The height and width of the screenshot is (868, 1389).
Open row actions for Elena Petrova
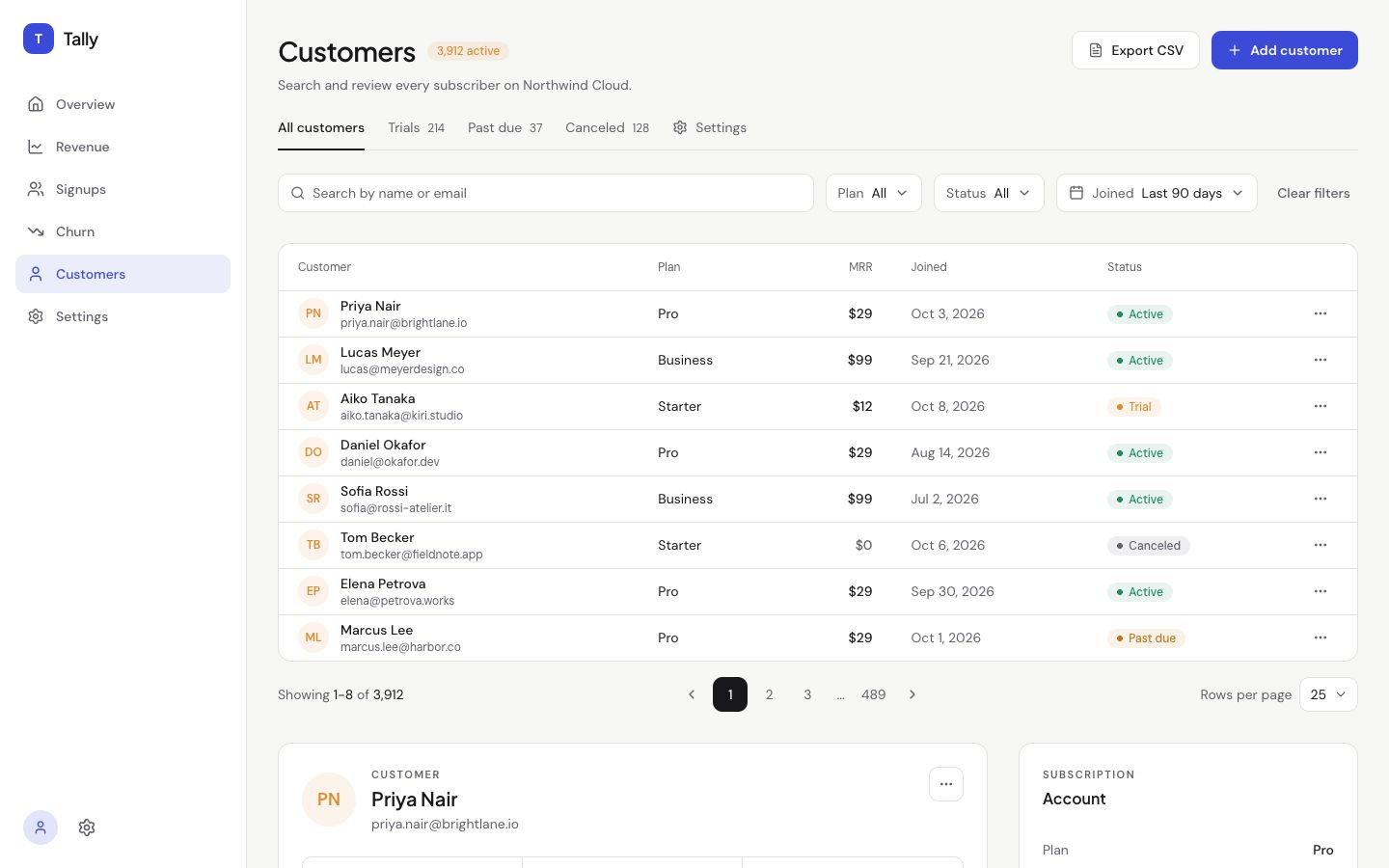click(1321, 591)
